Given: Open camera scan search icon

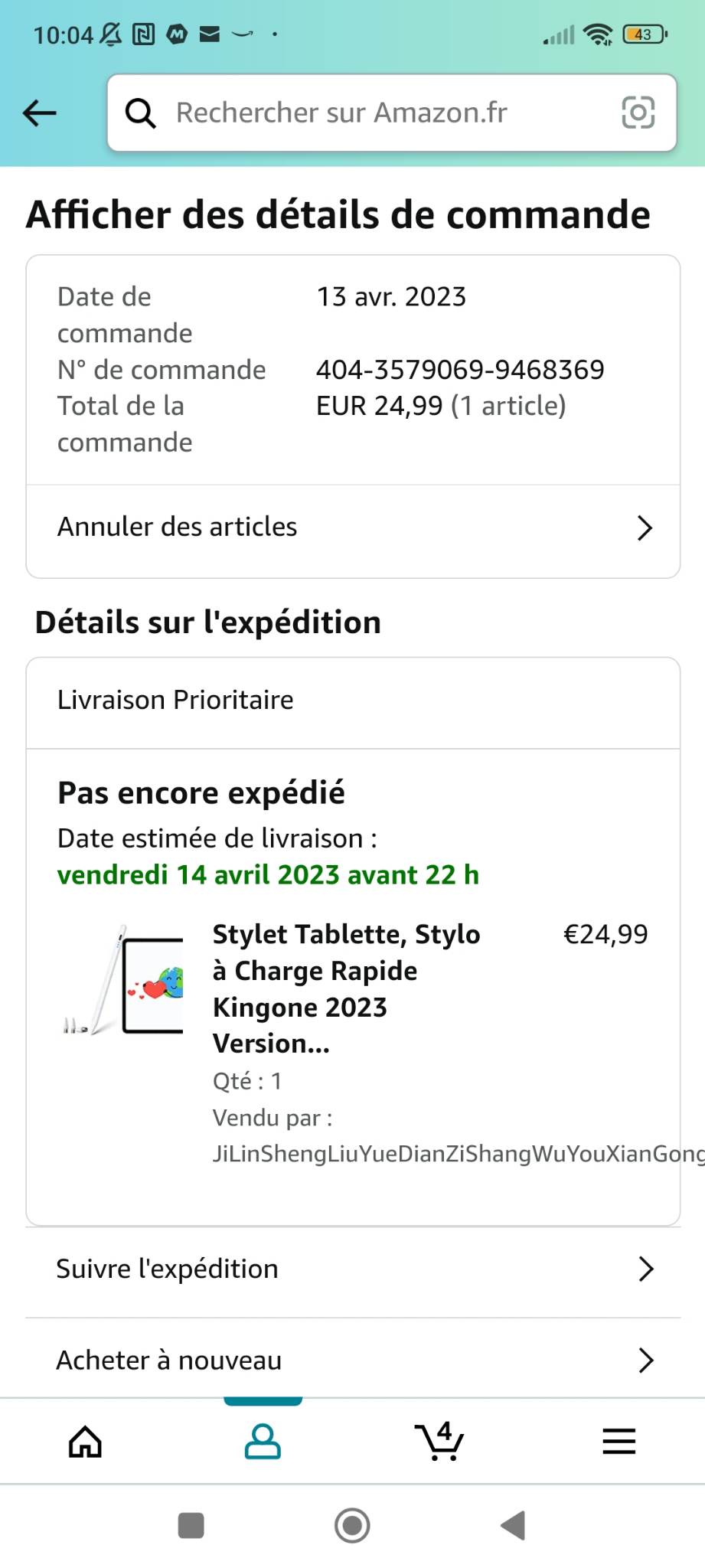Looking at the screenshot, I should tap(638, 113).
